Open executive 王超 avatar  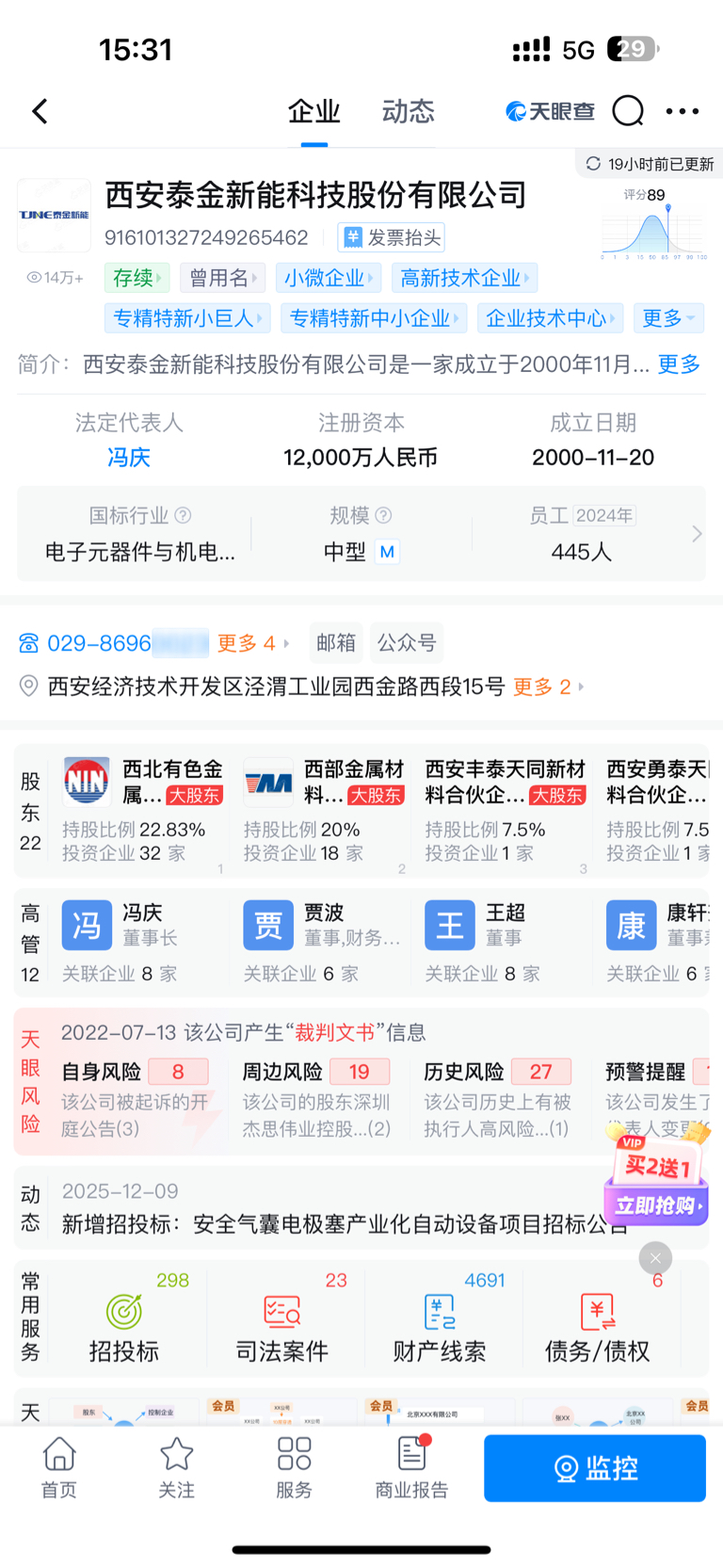tap(450, 926)
